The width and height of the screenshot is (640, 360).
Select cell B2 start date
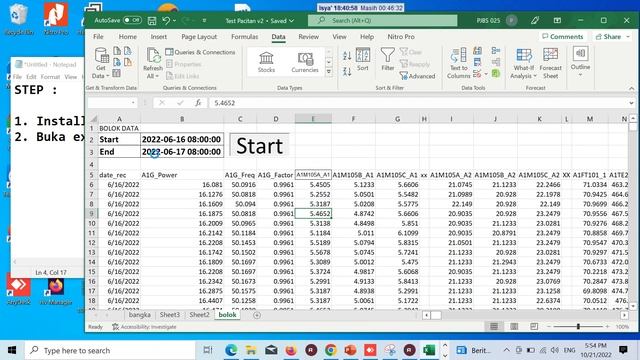pyautogui.click(x=182, y=140)
